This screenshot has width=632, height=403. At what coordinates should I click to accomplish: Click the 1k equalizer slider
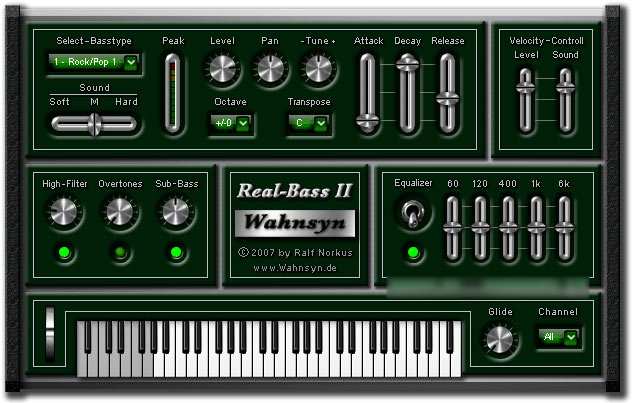(x=536, y=228)
